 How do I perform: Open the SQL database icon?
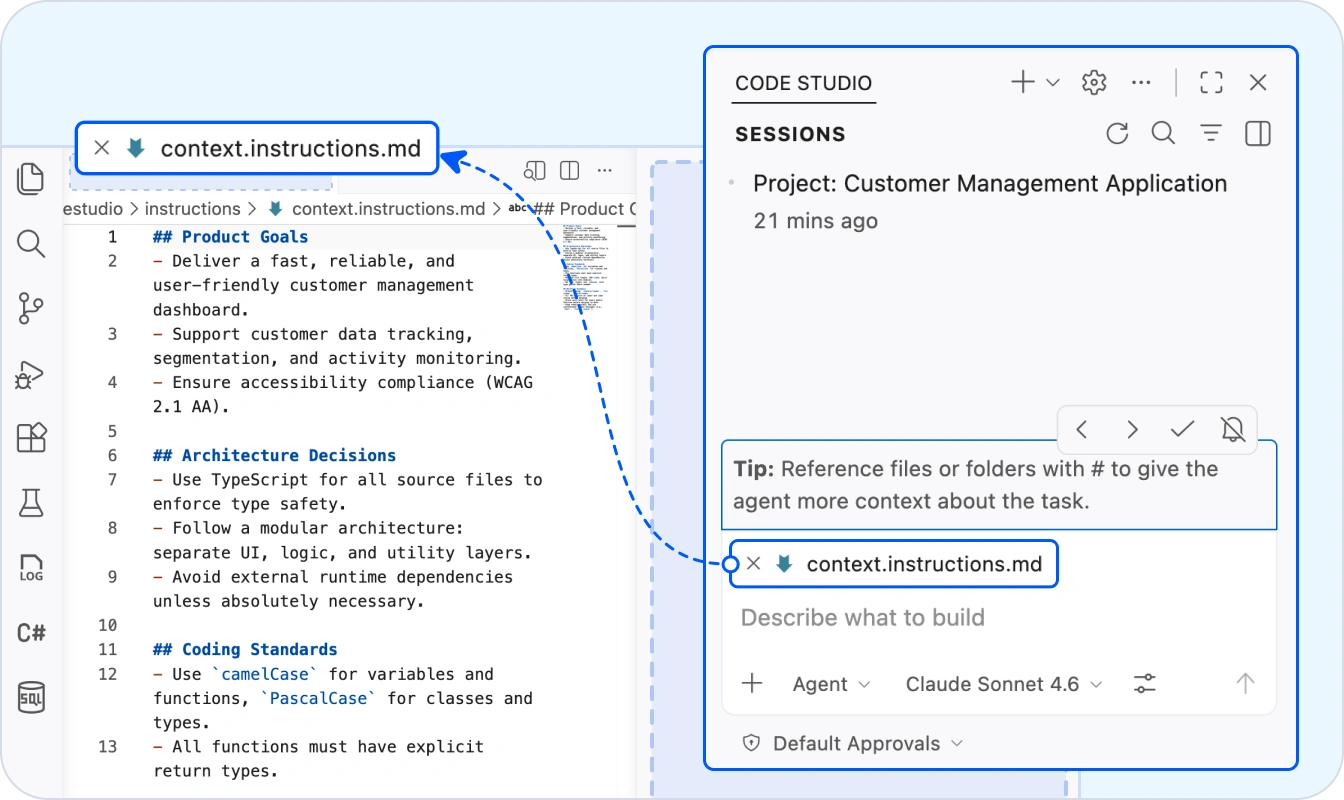31,697
